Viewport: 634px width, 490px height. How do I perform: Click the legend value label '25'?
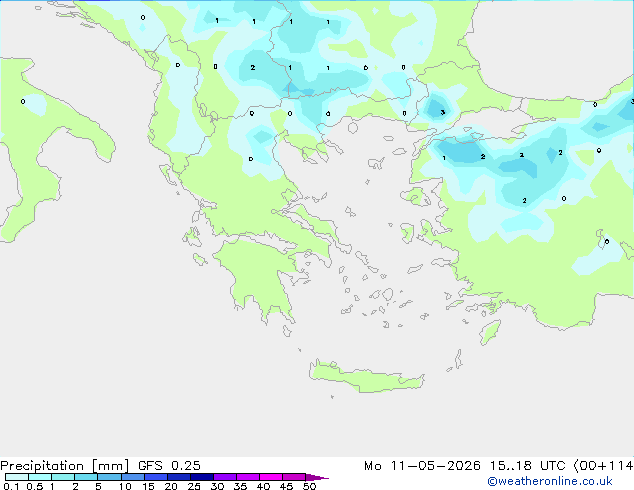click(x=194, y=486)
